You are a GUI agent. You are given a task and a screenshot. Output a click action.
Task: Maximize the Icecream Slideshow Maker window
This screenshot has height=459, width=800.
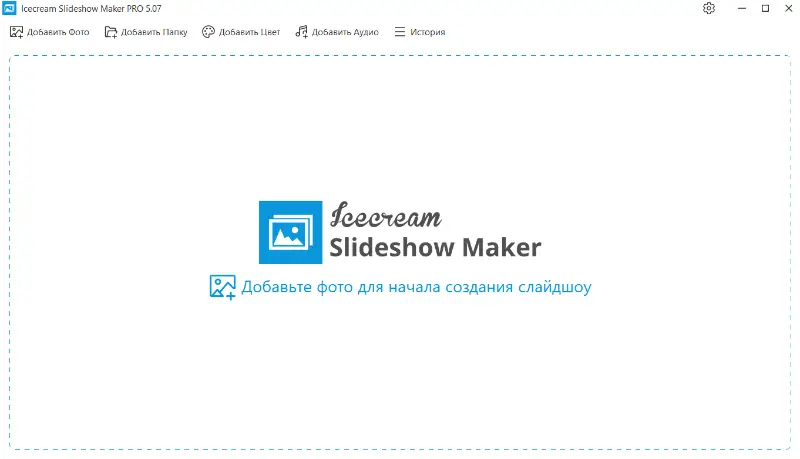click(x=765, y=8)
